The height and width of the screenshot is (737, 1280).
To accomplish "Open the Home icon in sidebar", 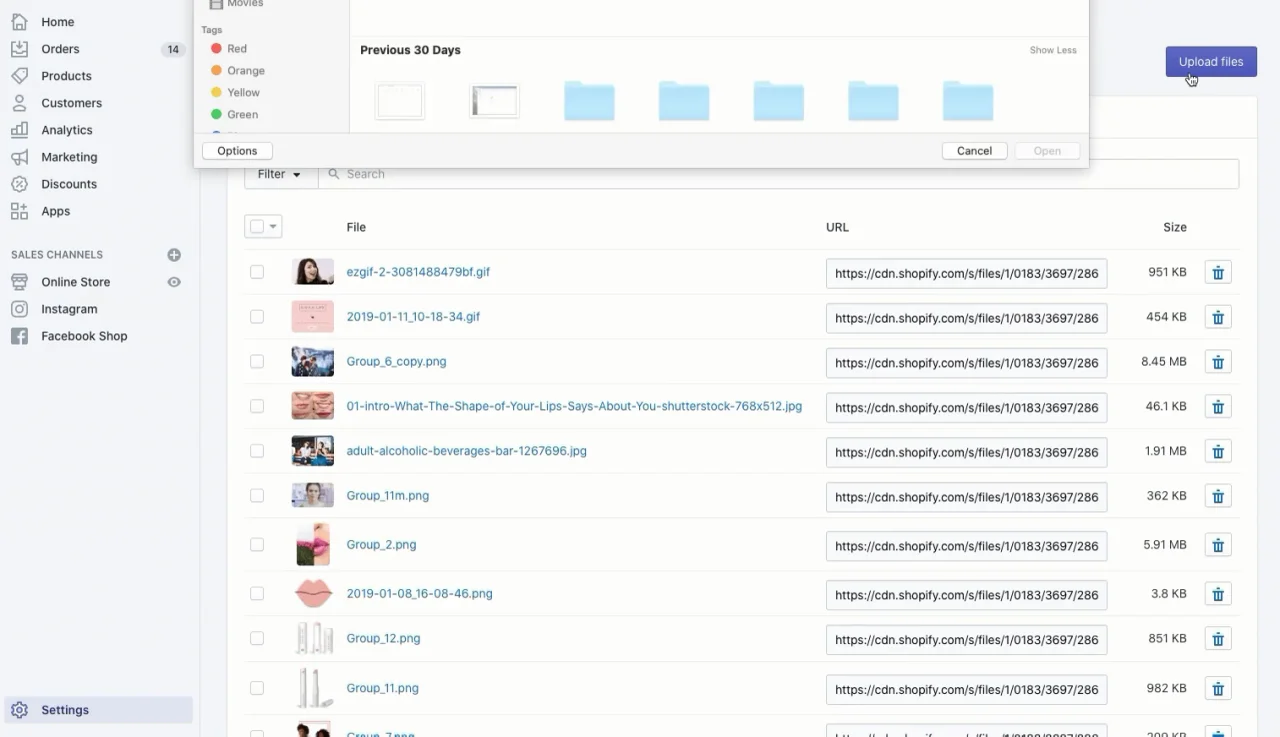I will tap(19, 22).
